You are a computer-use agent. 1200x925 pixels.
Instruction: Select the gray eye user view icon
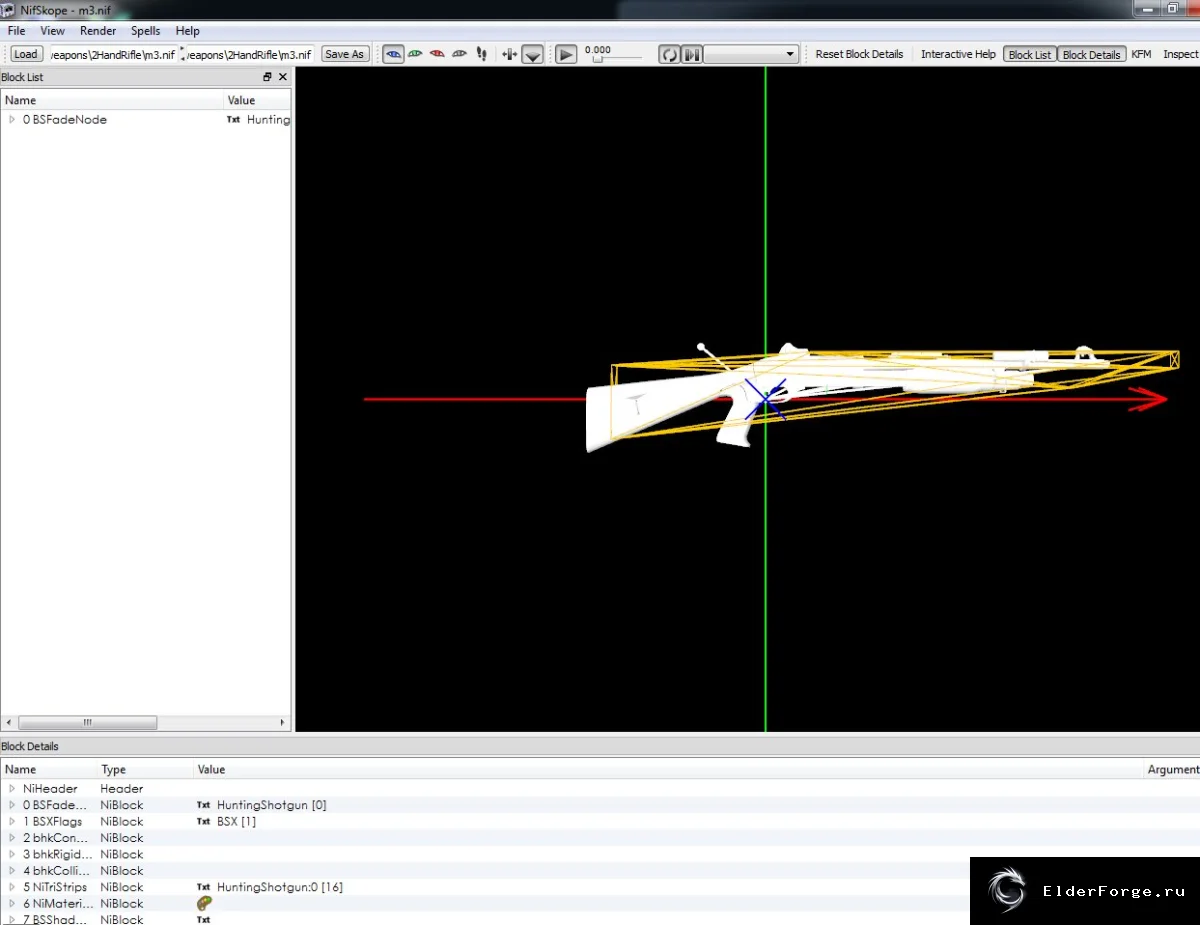click(459, 54)
